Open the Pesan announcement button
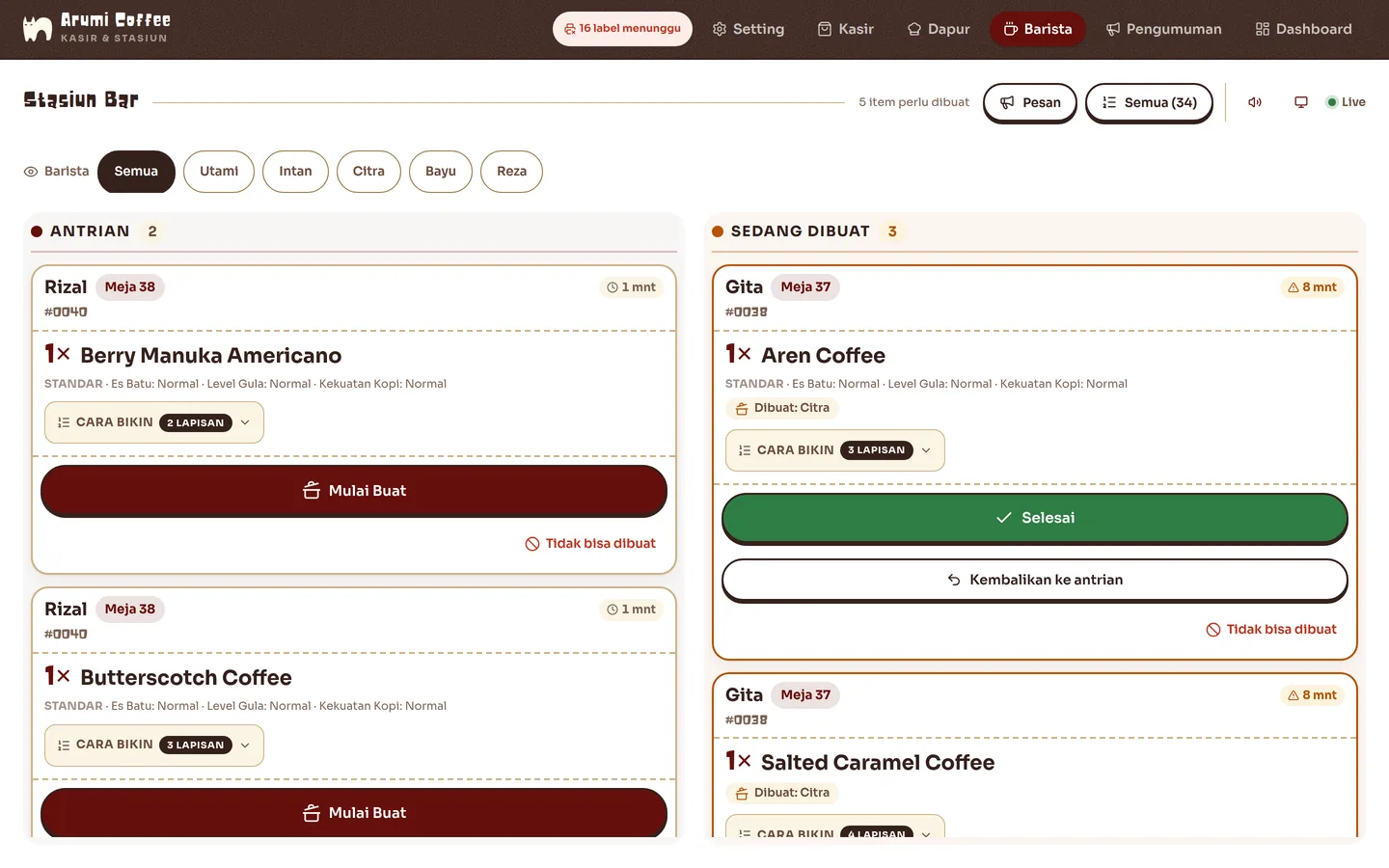This screenshot has height=868, width=1389. pos(1030,102)
